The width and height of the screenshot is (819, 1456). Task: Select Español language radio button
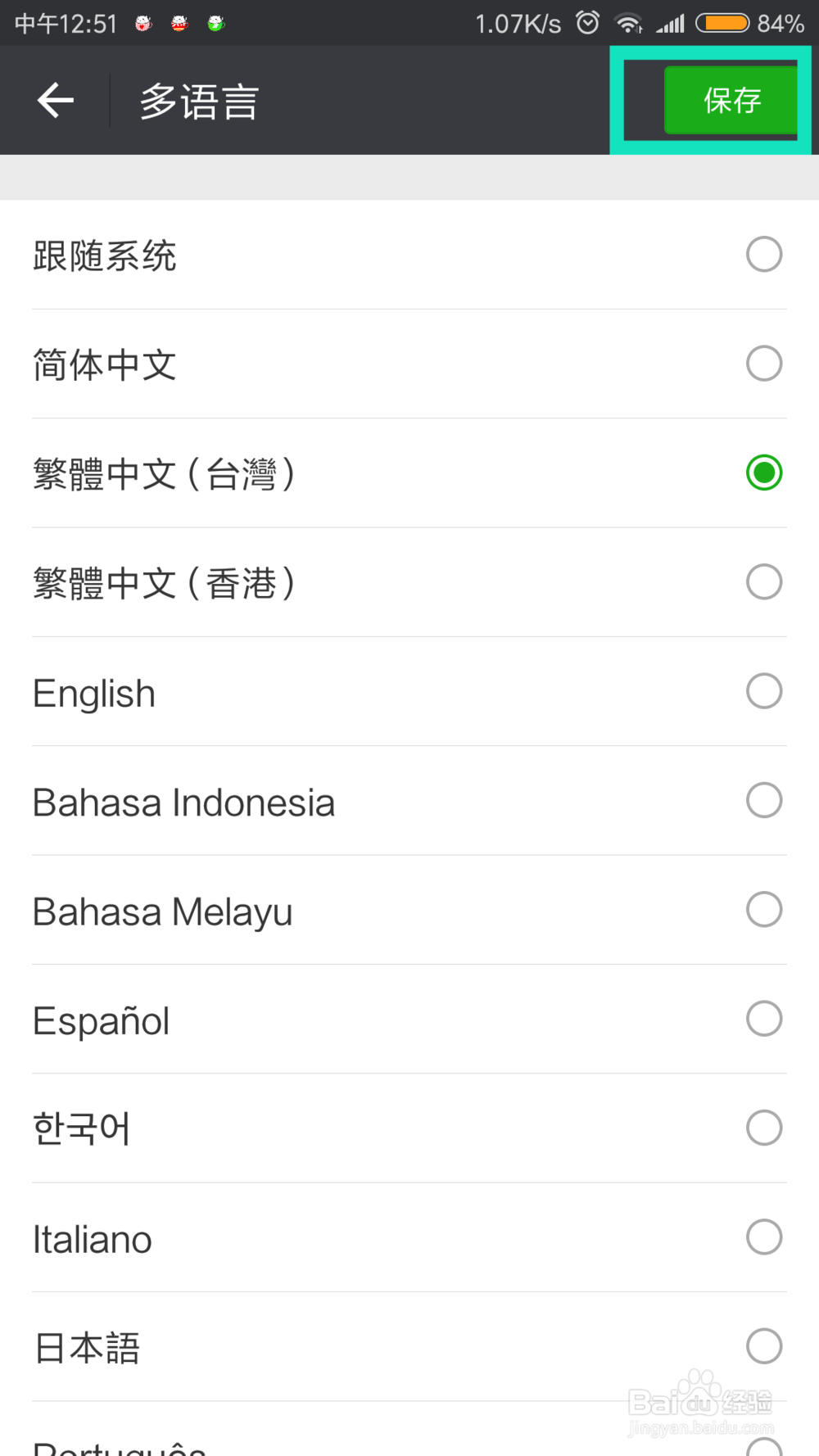pos(763,1019)
